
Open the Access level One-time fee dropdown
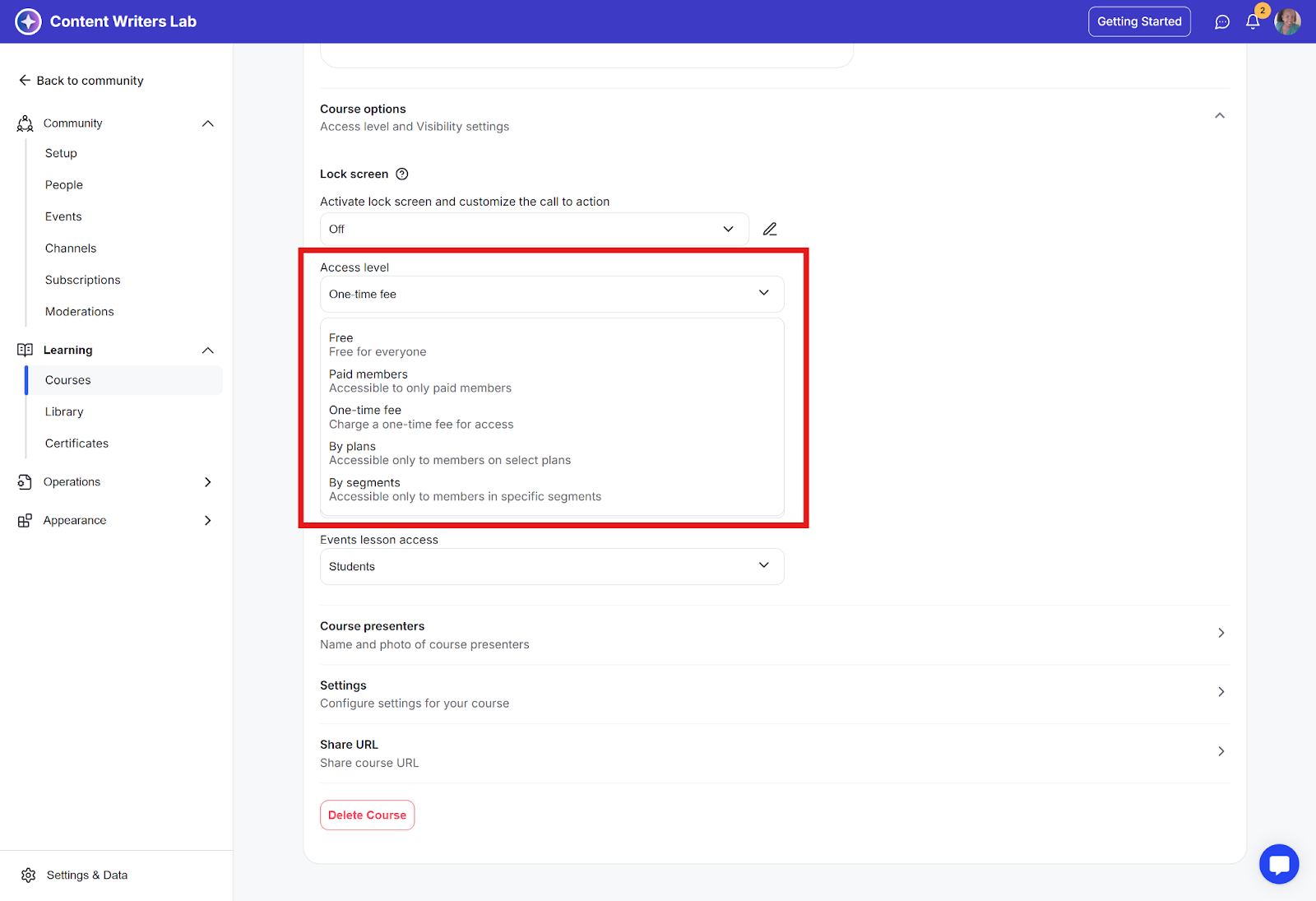pyautogui.click(x=552, y=294)
